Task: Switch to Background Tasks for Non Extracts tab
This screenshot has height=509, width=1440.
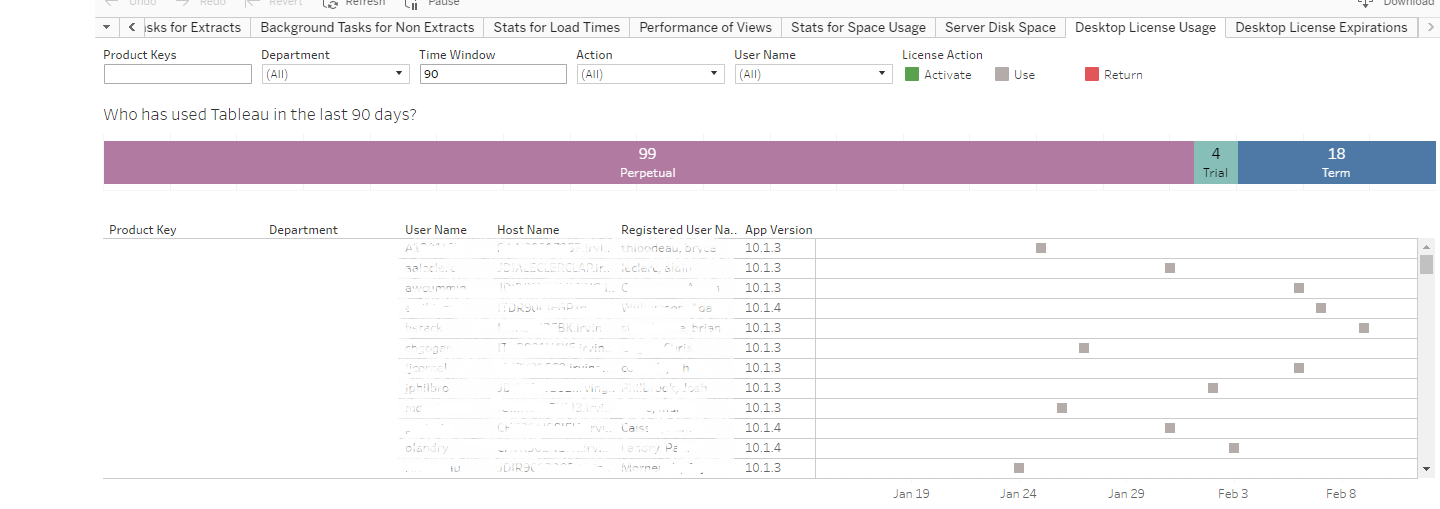Action: click(x=366, y=27)
